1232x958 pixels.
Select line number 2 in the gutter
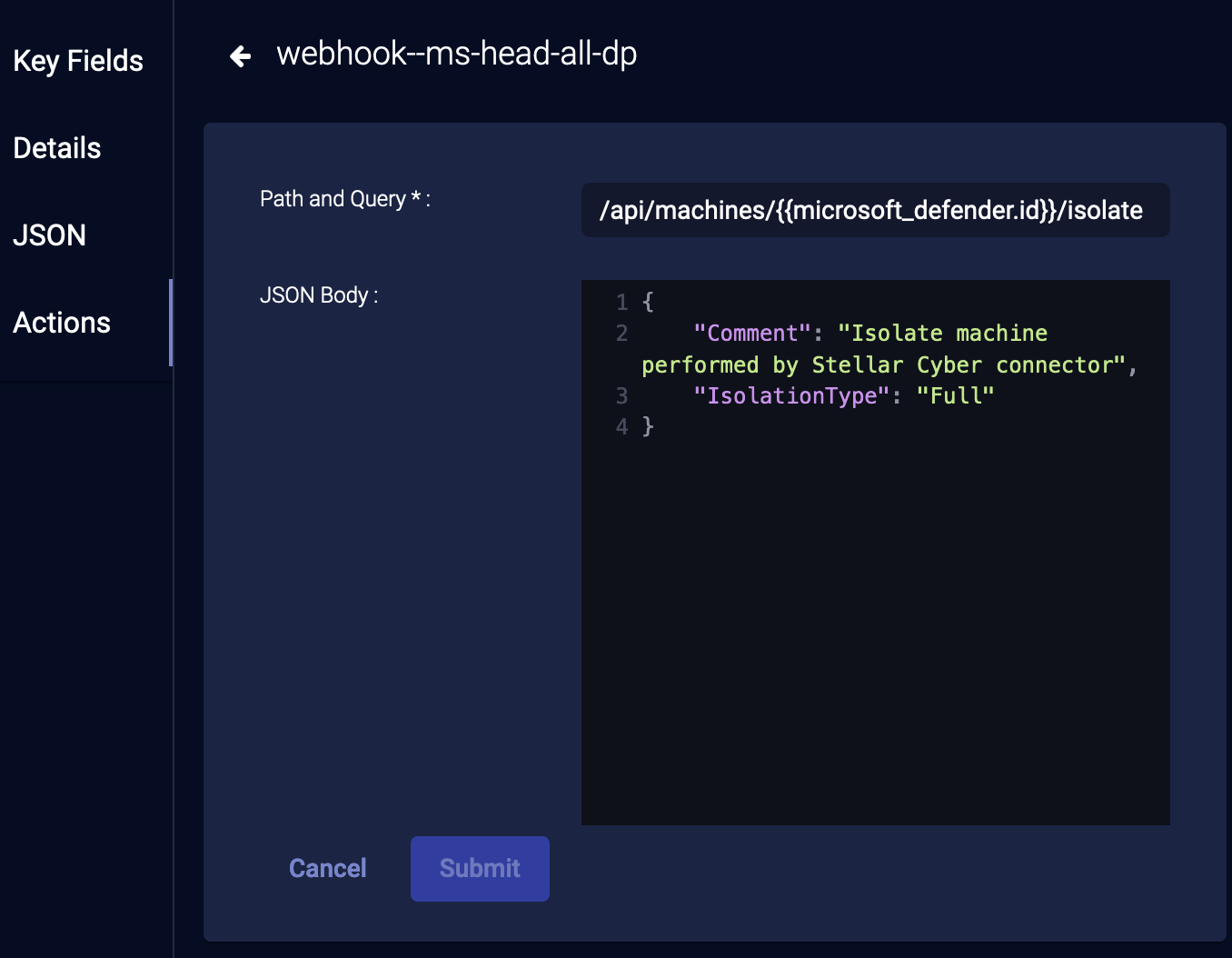click(x=621, y=334)
